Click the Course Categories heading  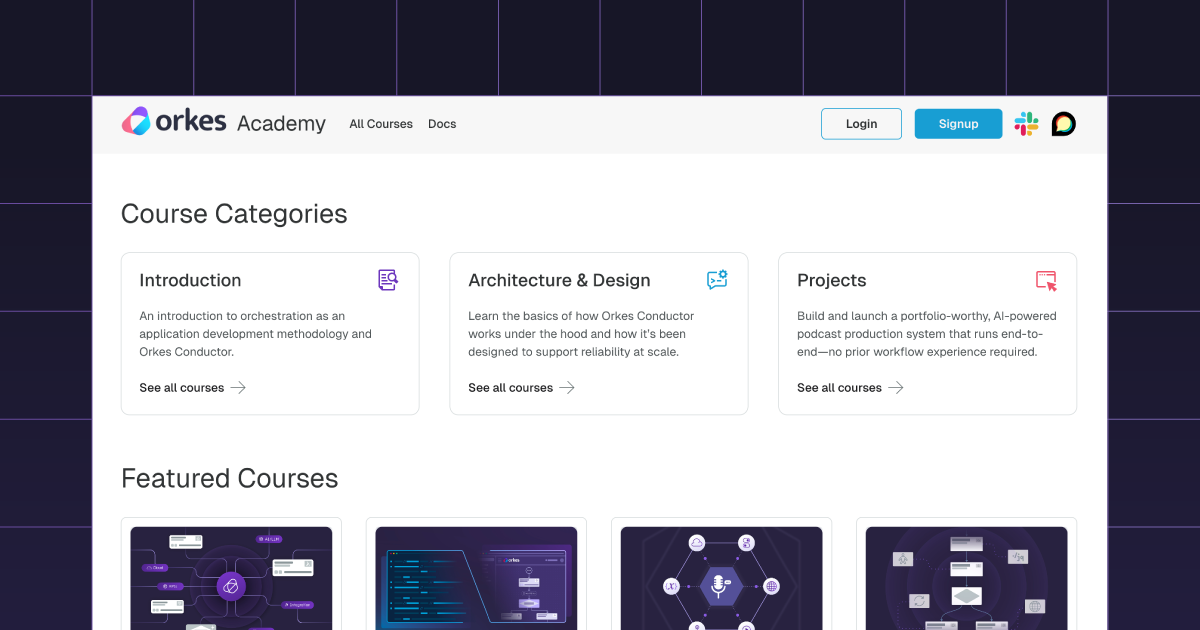pyautogui.click(x=234, y=214)
